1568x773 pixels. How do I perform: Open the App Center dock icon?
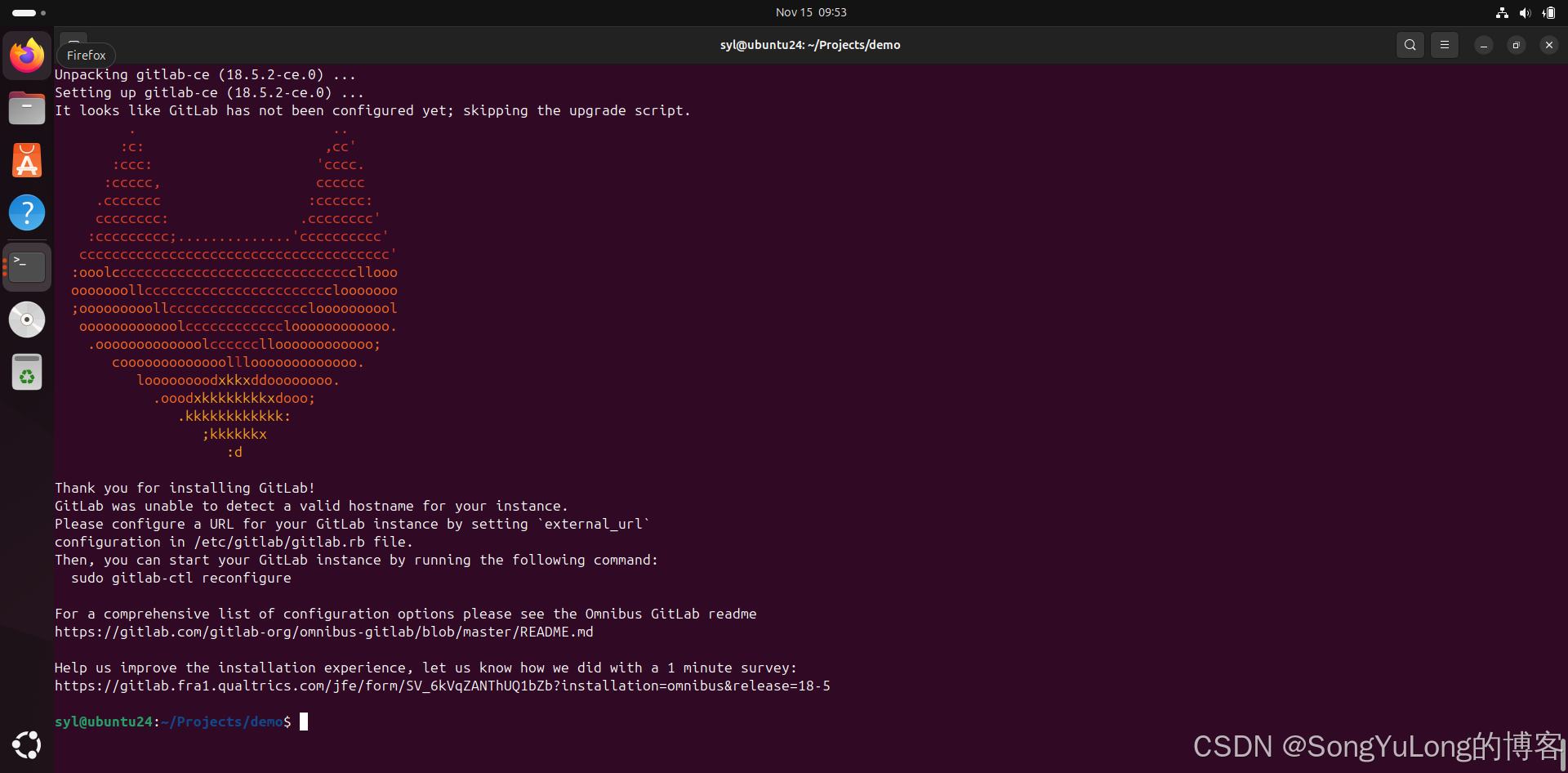[x=27, y=160]
